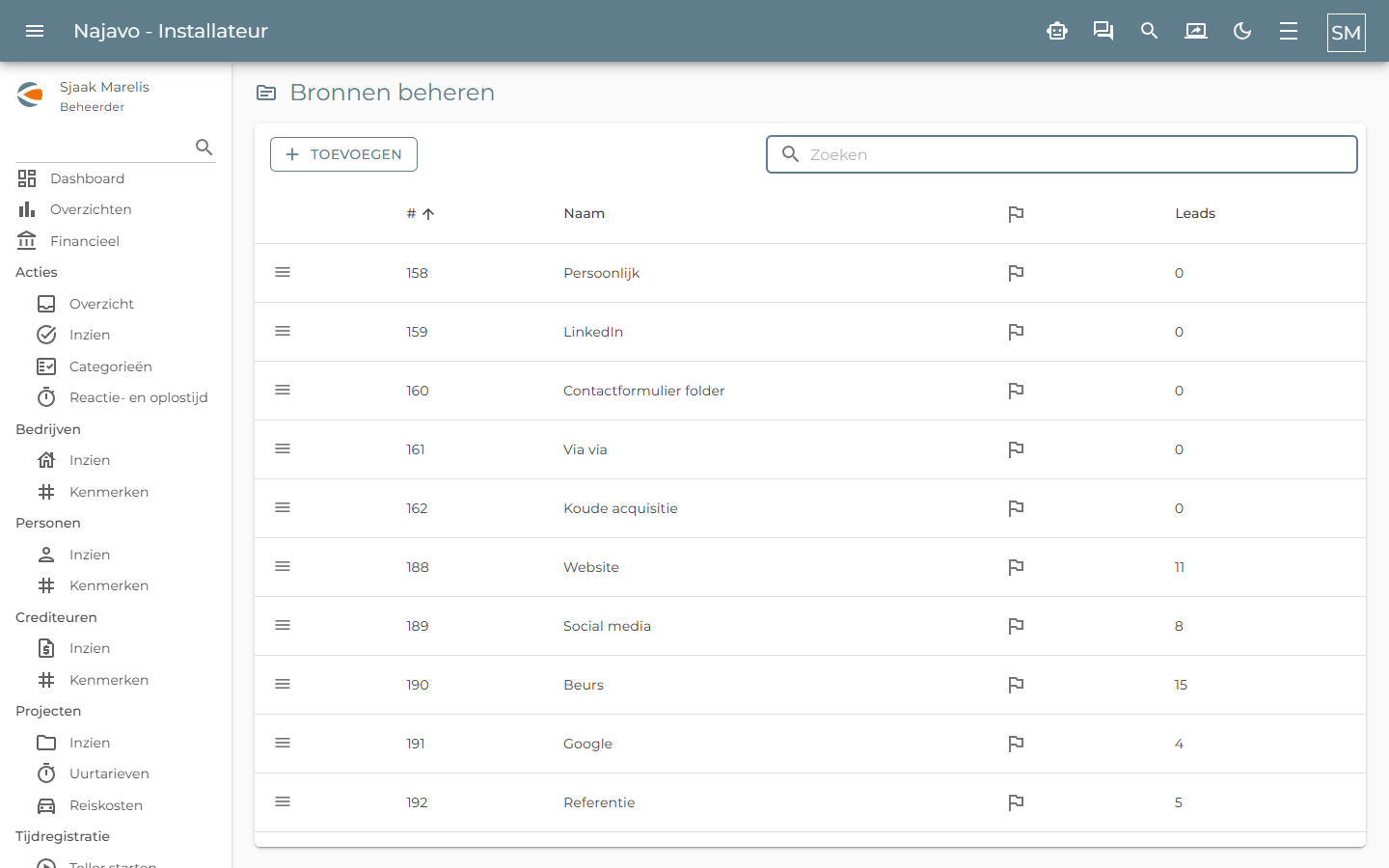The image size is (1389, 868).
Task: Open the SM user avatar menu
Action: tap(1347, 33)
